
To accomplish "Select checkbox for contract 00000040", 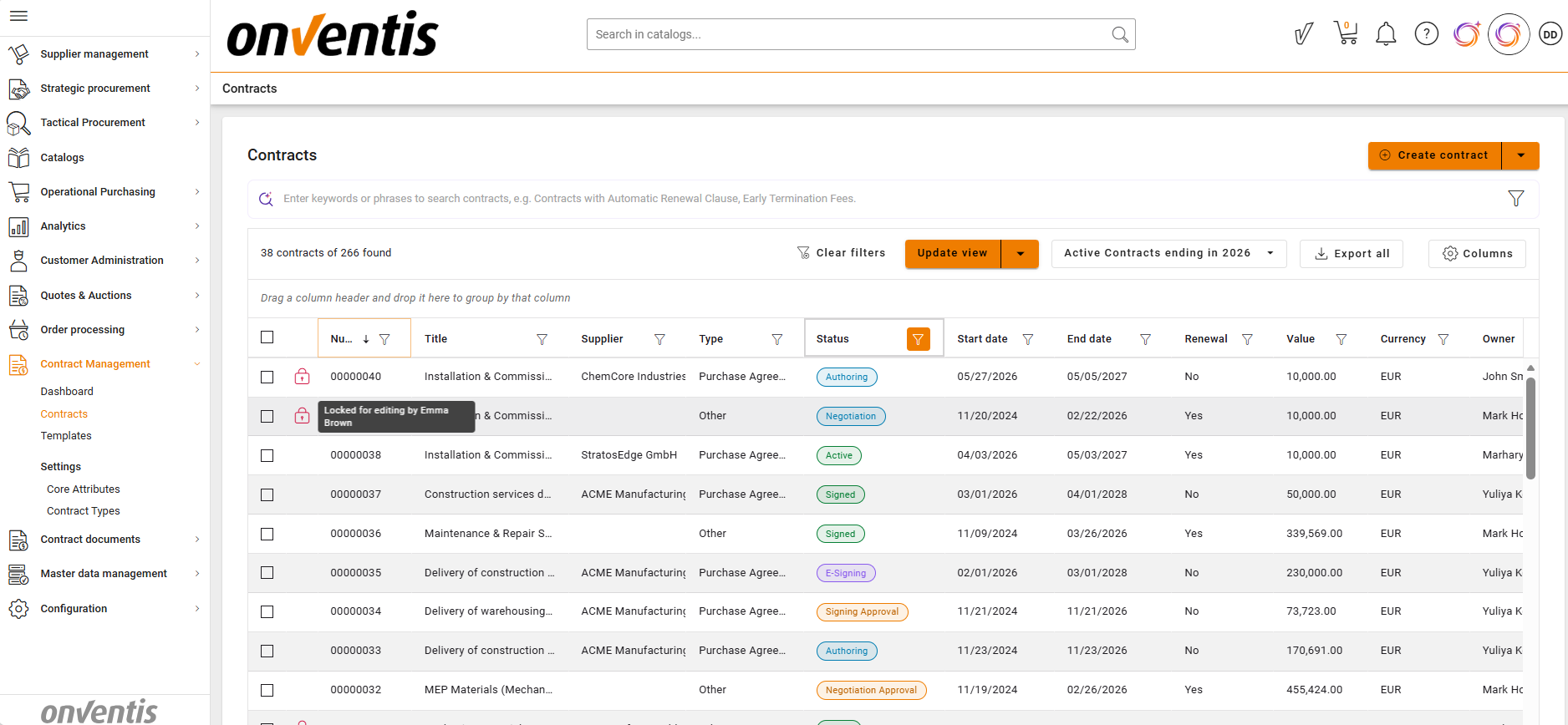I will tap(267, 378).
